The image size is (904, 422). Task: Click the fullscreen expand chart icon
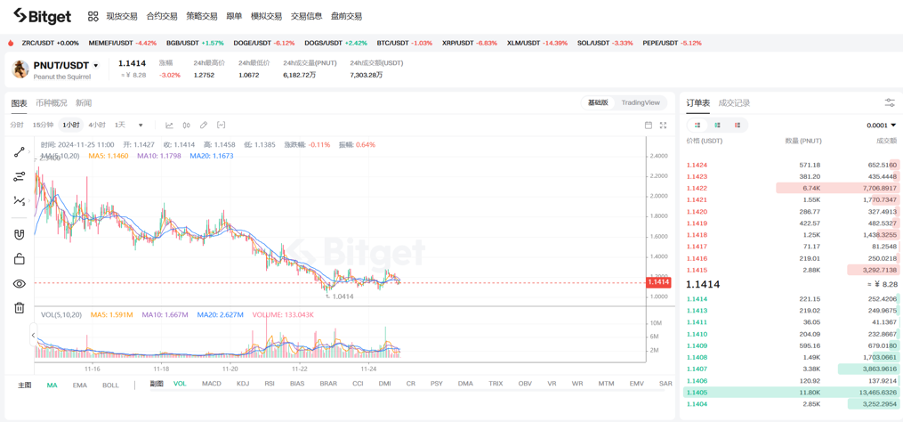663,125
